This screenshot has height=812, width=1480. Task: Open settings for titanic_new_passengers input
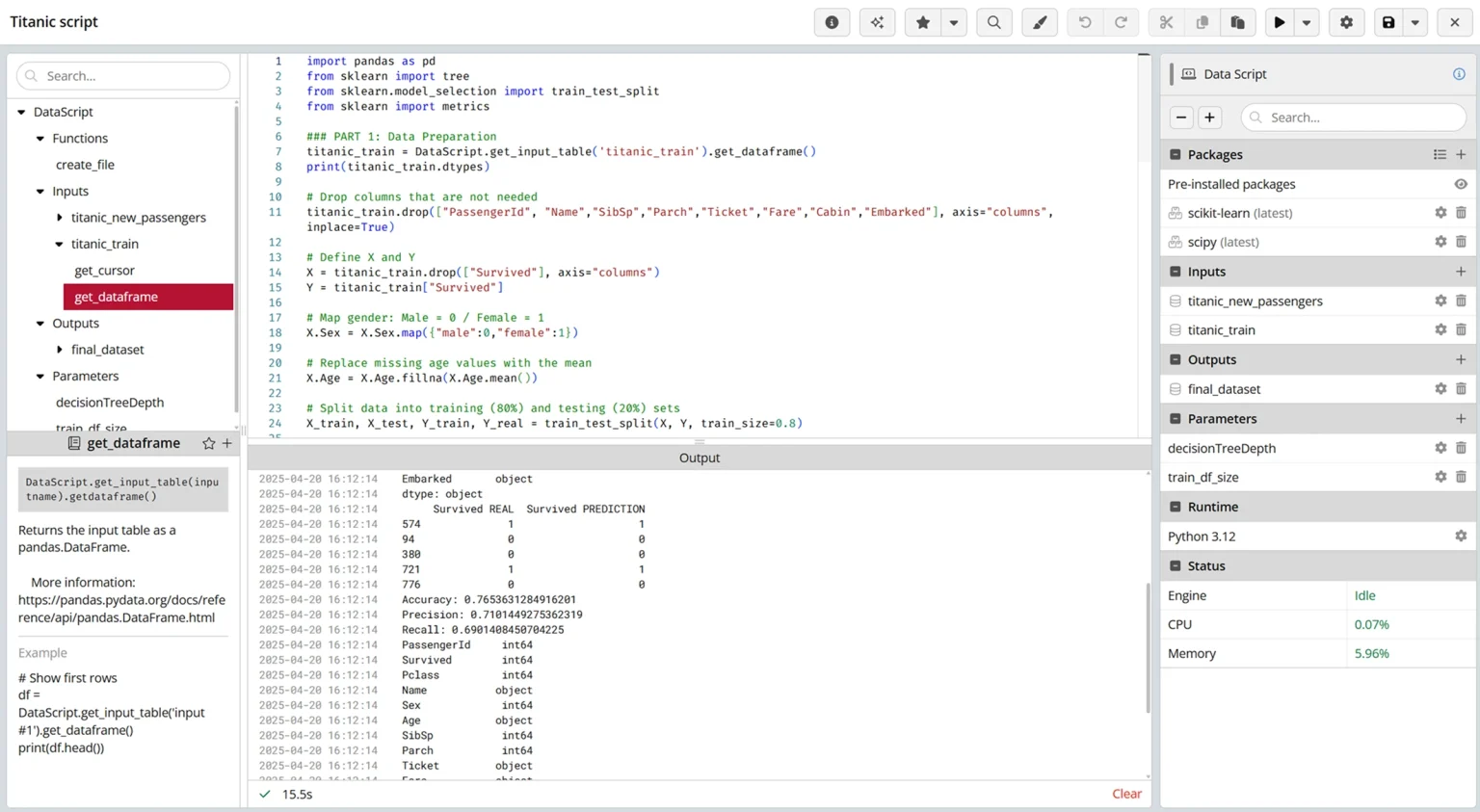pos(1440,301)
